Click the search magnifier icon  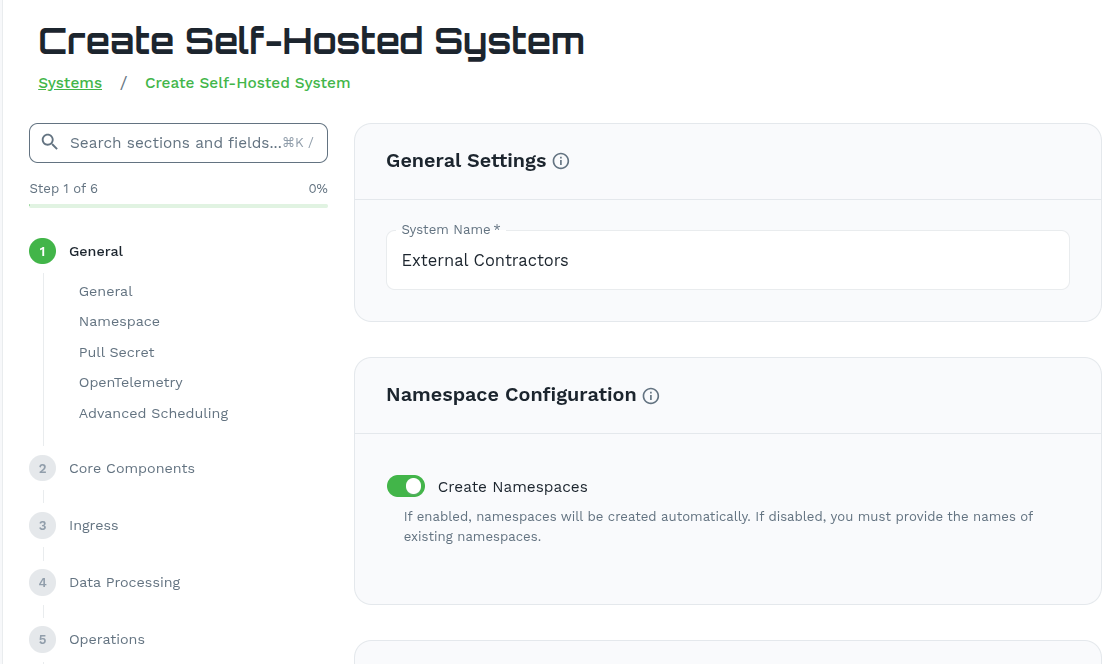pos(49,142)
